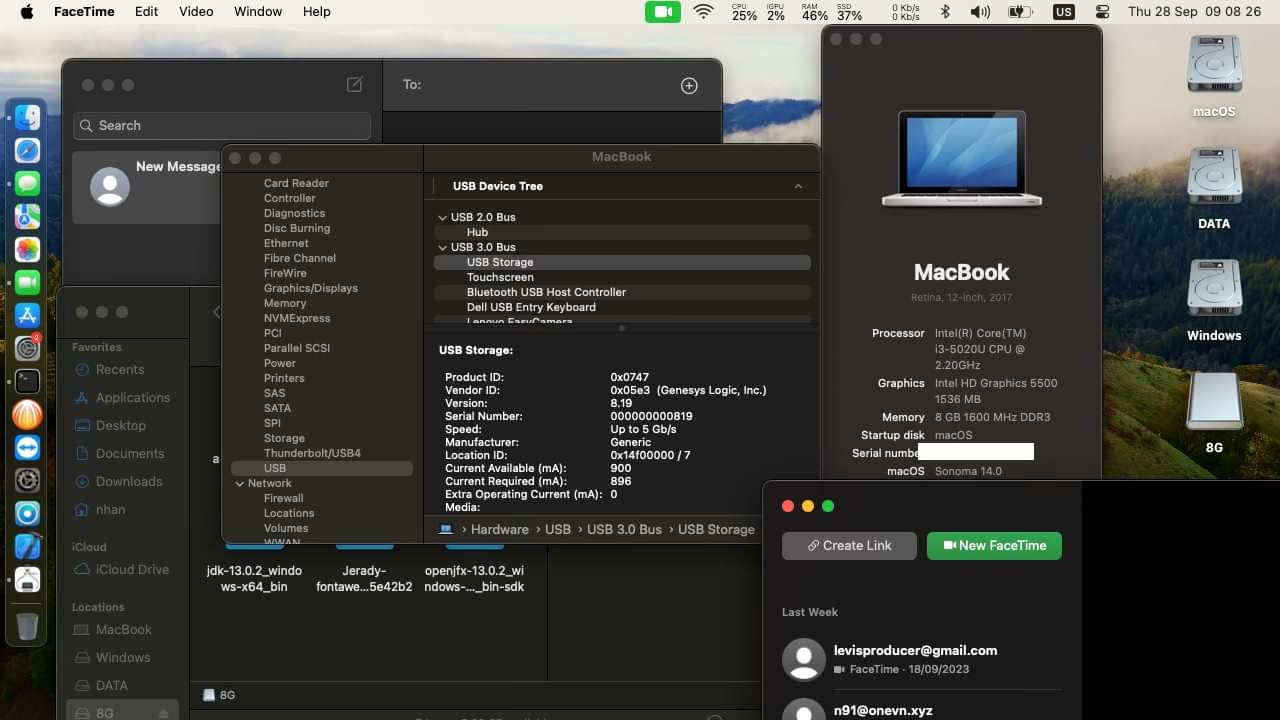Click the New FaceTime button
Viewport: 1280px width, 720px height.
click(994, 545)
